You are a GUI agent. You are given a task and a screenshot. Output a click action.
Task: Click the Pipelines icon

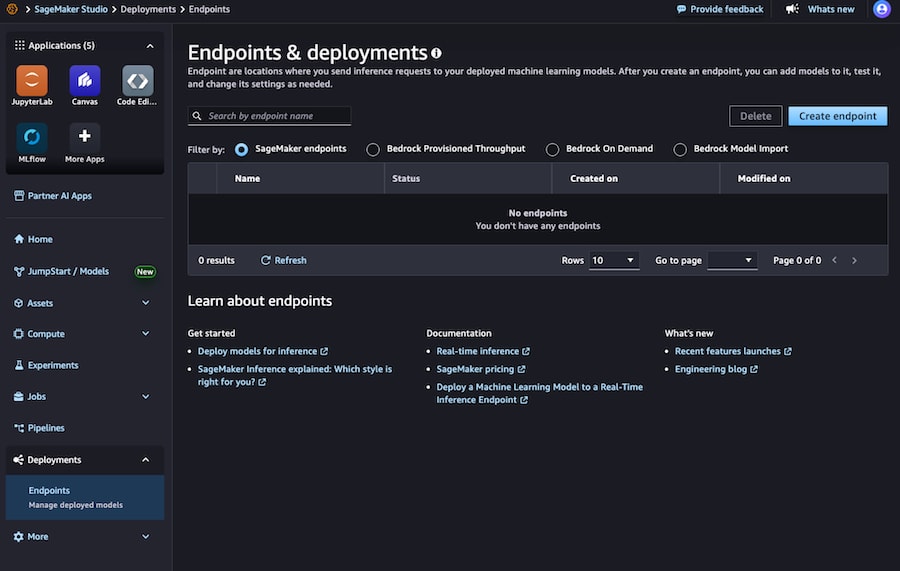19,428
